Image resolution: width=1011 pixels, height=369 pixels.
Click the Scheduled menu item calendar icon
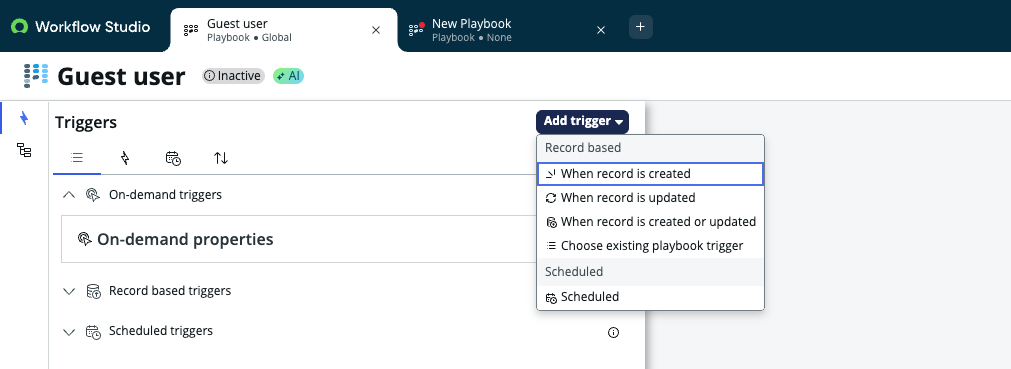[x=551, y=297]
